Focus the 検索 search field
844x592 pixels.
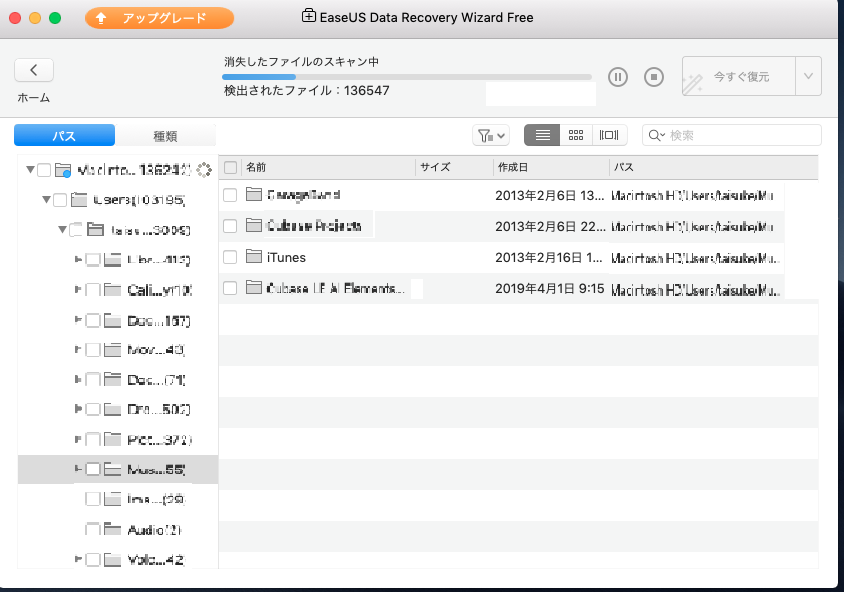coord(732,135)
